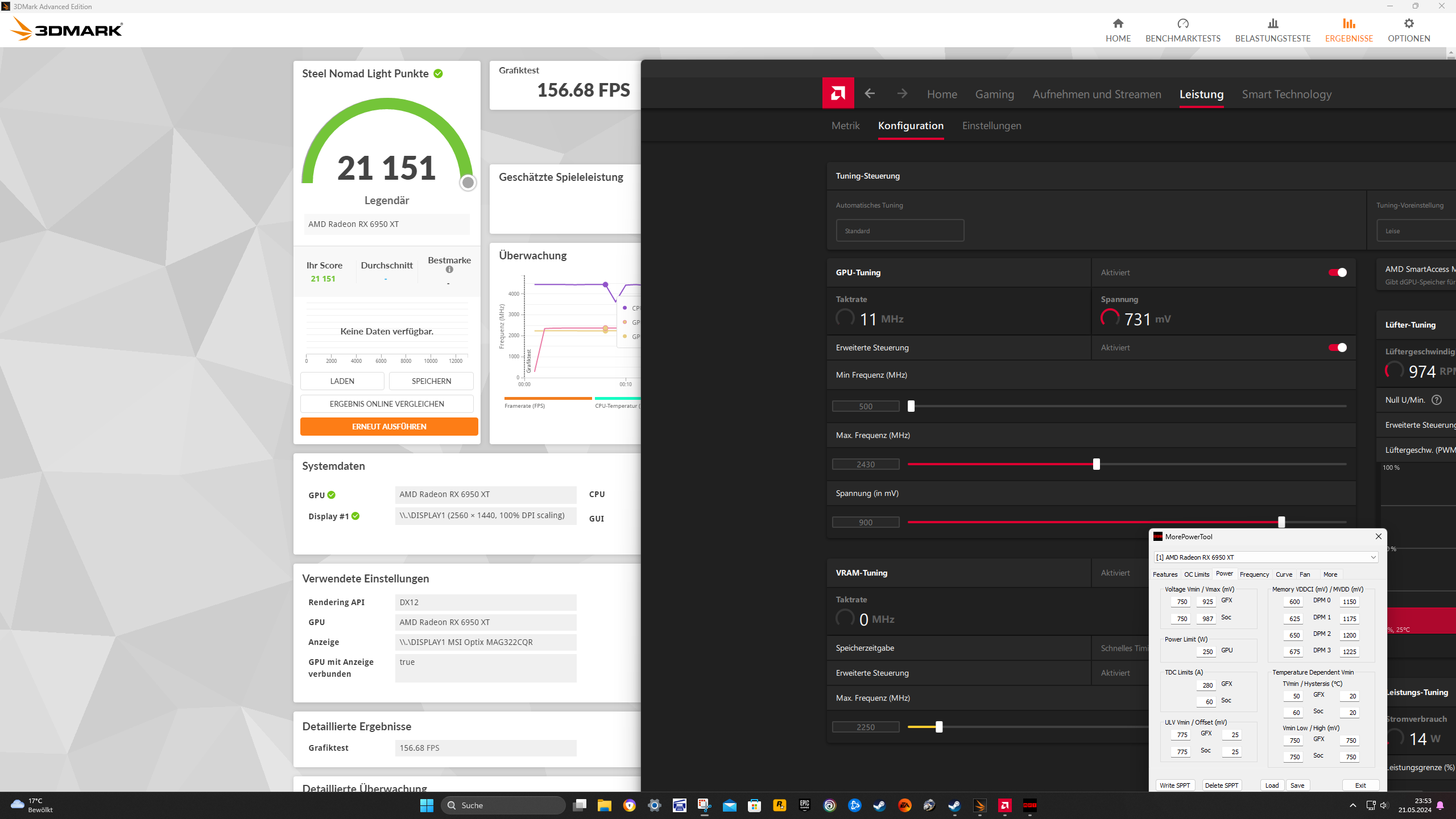Click the Power Limit GPU input field

tap(1207, 652)
